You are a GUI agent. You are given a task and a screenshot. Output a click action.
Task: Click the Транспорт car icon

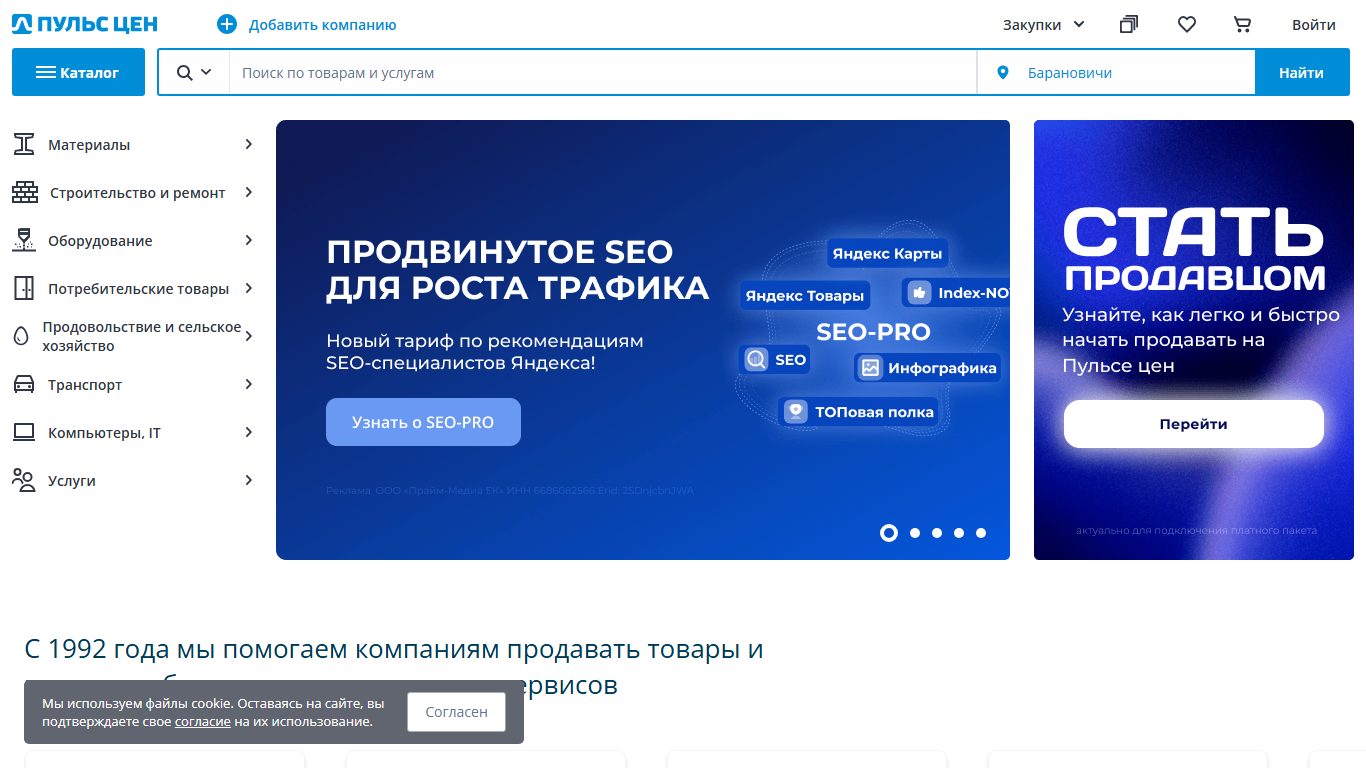[24, 384]
